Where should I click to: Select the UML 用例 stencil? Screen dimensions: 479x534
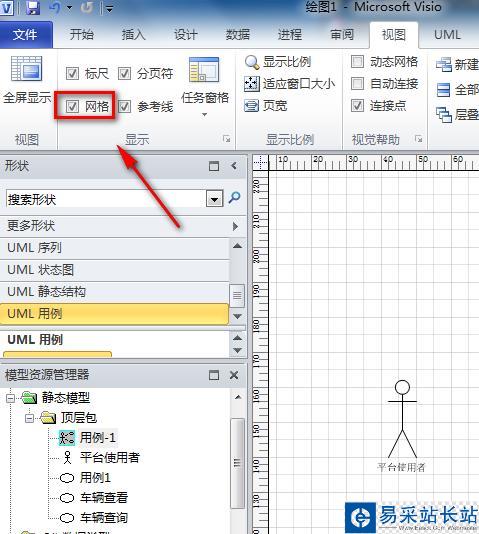pos(114,314)
